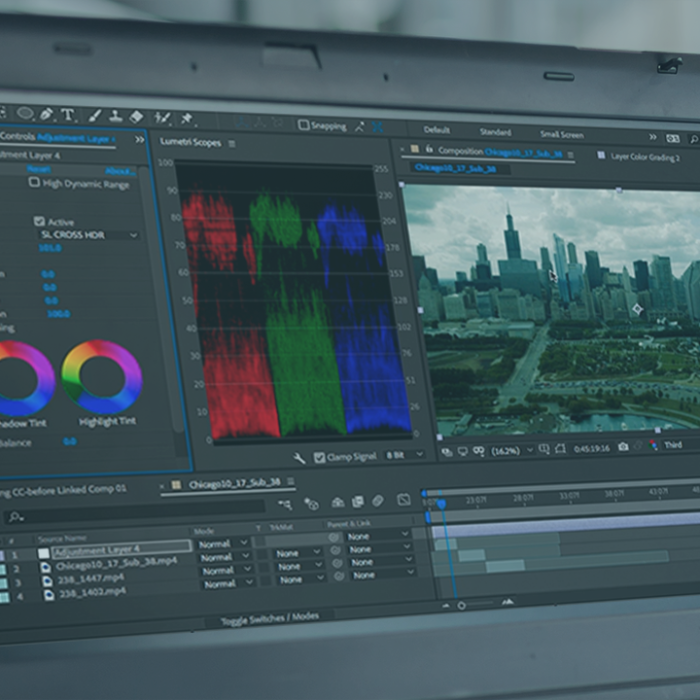Click the Reset link in Effect Controls
This screenshot has width=700, height=700.
pos(39,169)
